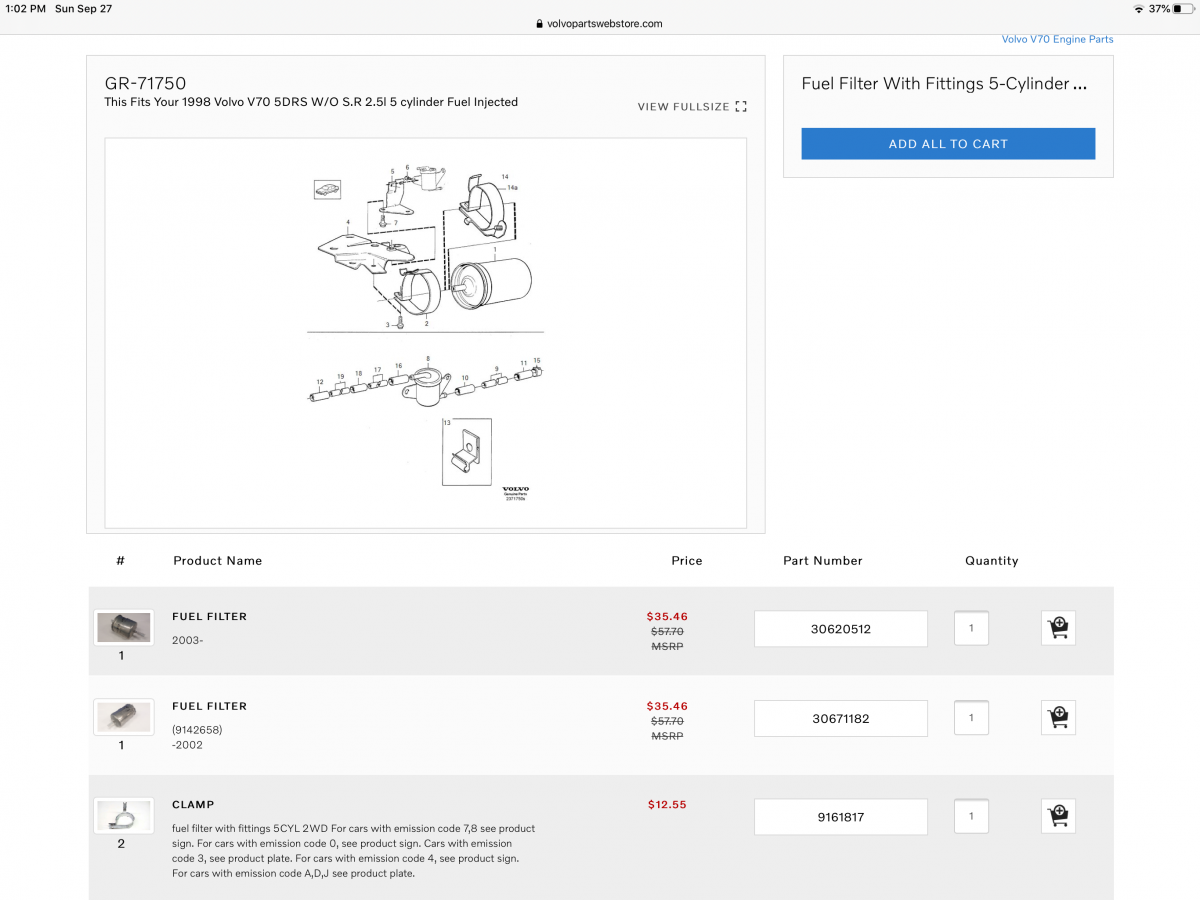Open thumbnail of the -2002 fuel filter
Screen dimensions: 1200x900
tap(123, 716)
